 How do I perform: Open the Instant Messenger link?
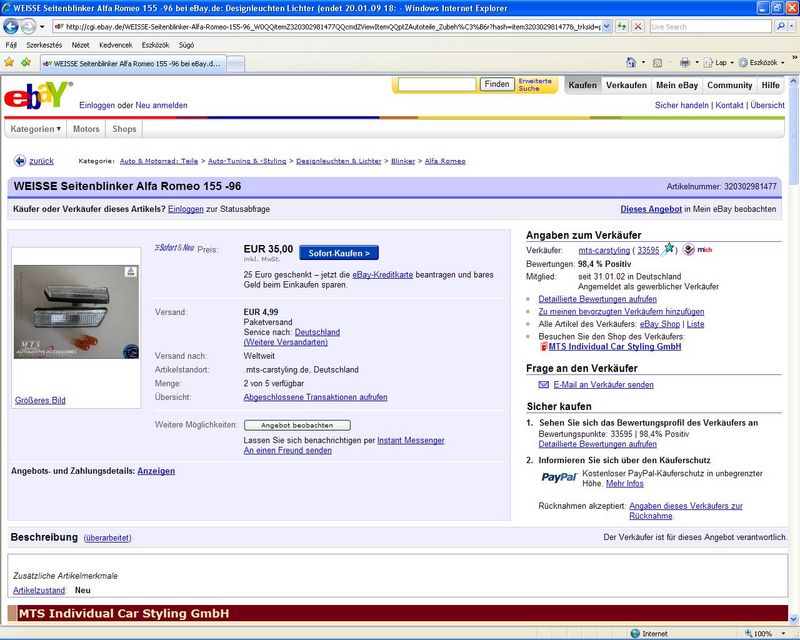411,440
